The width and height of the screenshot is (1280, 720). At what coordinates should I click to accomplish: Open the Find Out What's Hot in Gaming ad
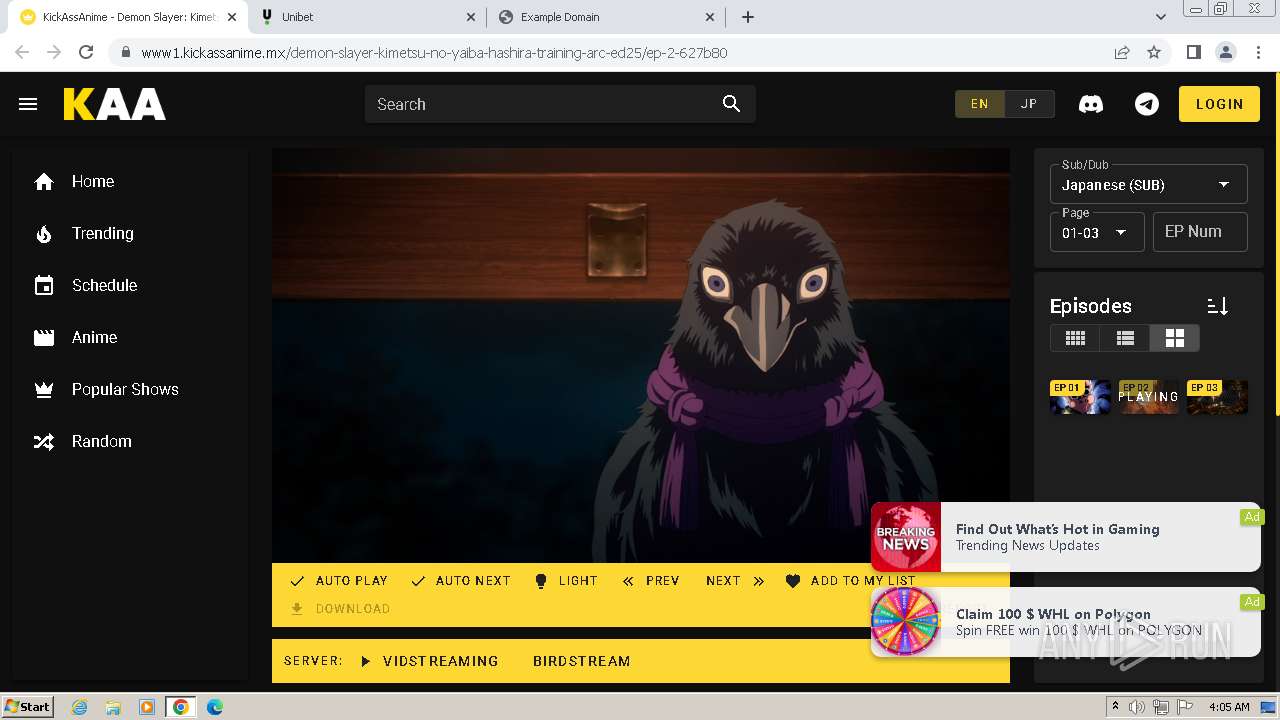click(x=1066, y=537)
